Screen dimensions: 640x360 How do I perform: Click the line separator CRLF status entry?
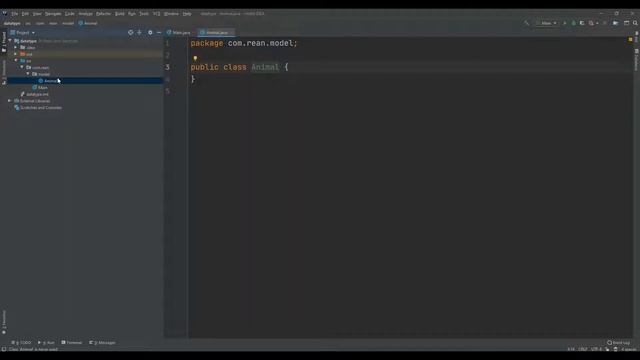click(x=583, y=349)
